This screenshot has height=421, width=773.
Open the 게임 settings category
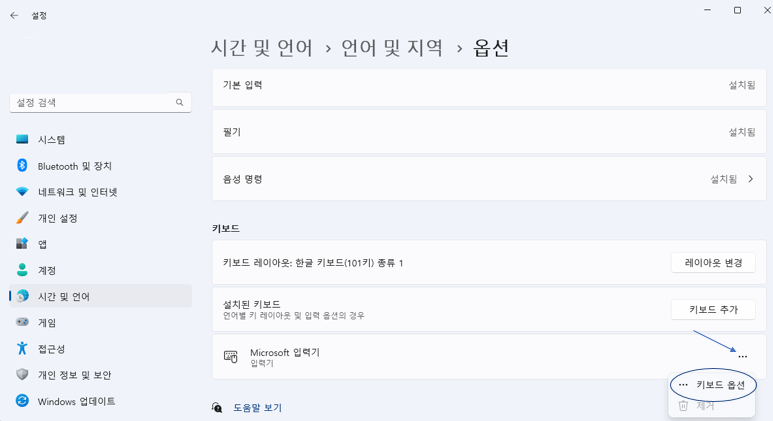coord(46,323)
